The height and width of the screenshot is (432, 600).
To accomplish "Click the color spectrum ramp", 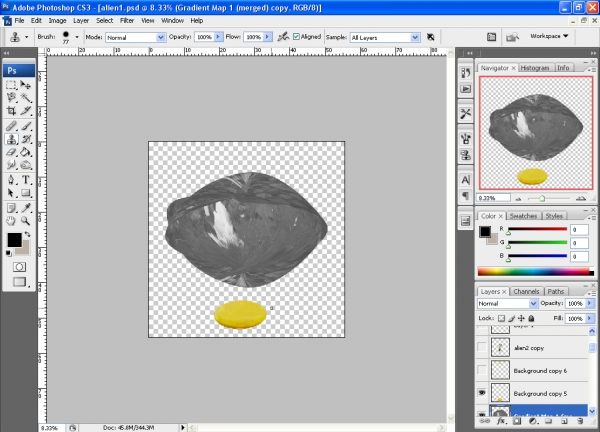I will (x=536, y=272).
